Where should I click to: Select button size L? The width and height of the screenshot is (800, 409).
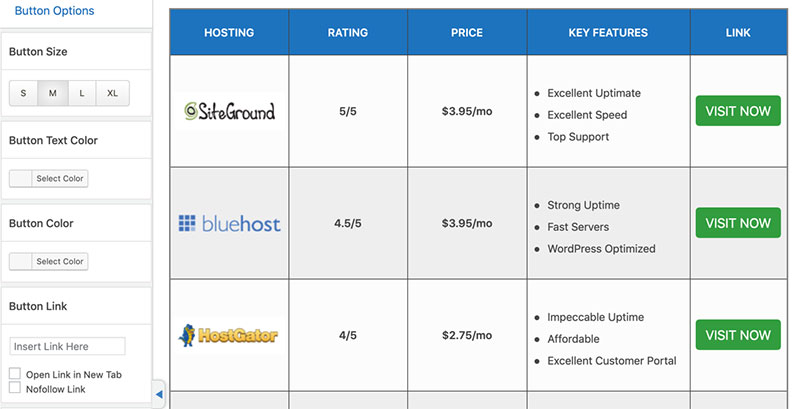pos(82,93)
